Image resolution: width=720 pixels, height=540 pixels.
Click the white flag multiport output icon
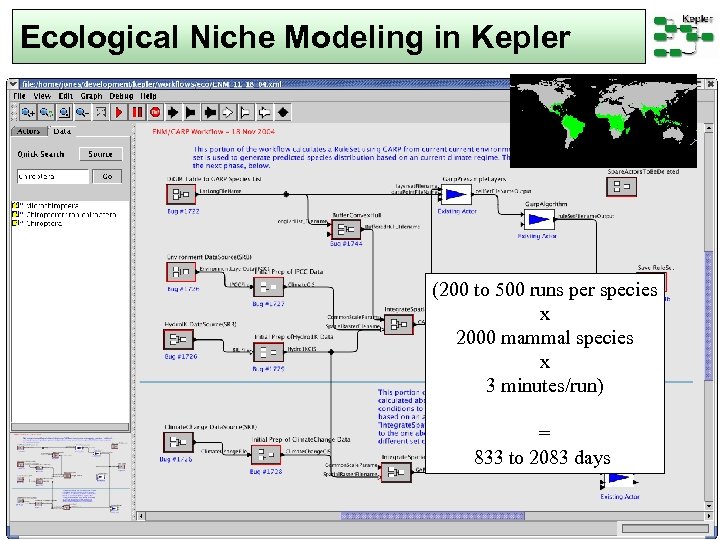[246, 112]
